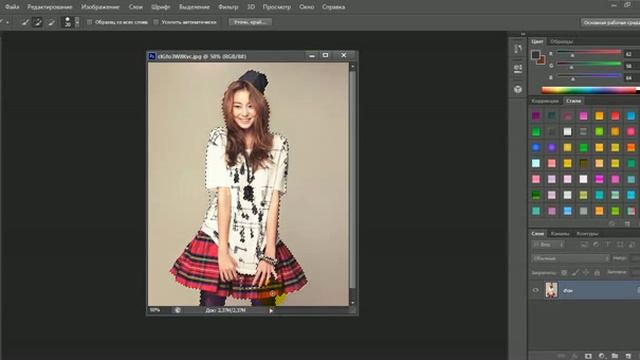Apply the first purple style swatch
Screen dimensions: 640x360
[x=536, y=116]
